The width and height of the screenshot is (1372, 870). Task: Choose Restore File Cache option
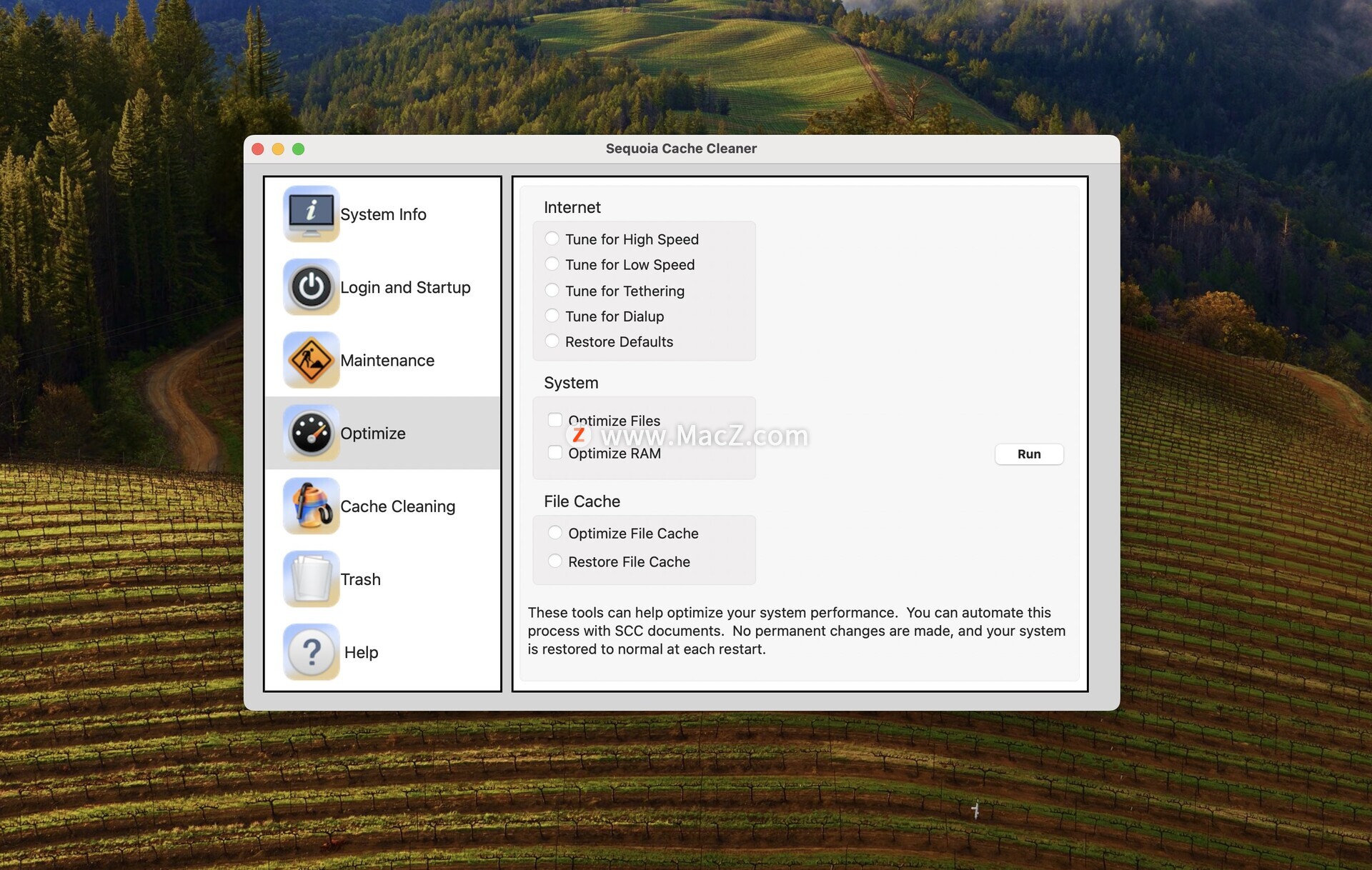[555, 561]
